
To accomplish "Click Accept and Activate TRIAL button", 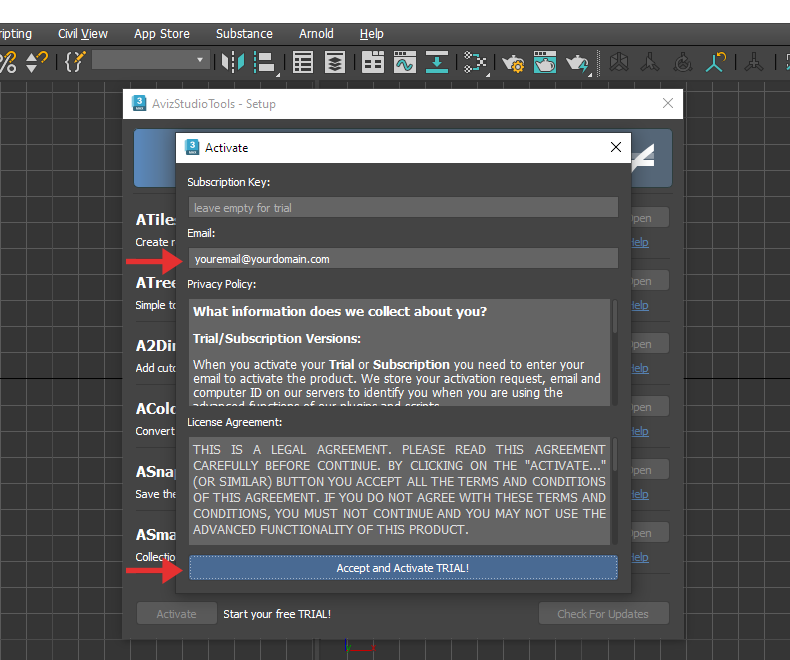I will (x=403, y=568).
